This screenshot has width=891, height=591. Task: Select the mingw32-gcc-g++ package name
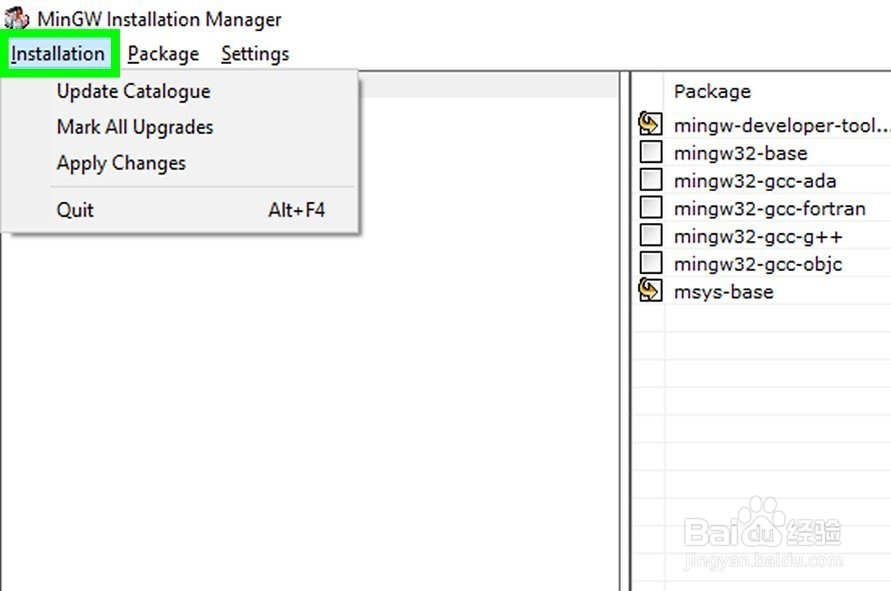point(758,237)
